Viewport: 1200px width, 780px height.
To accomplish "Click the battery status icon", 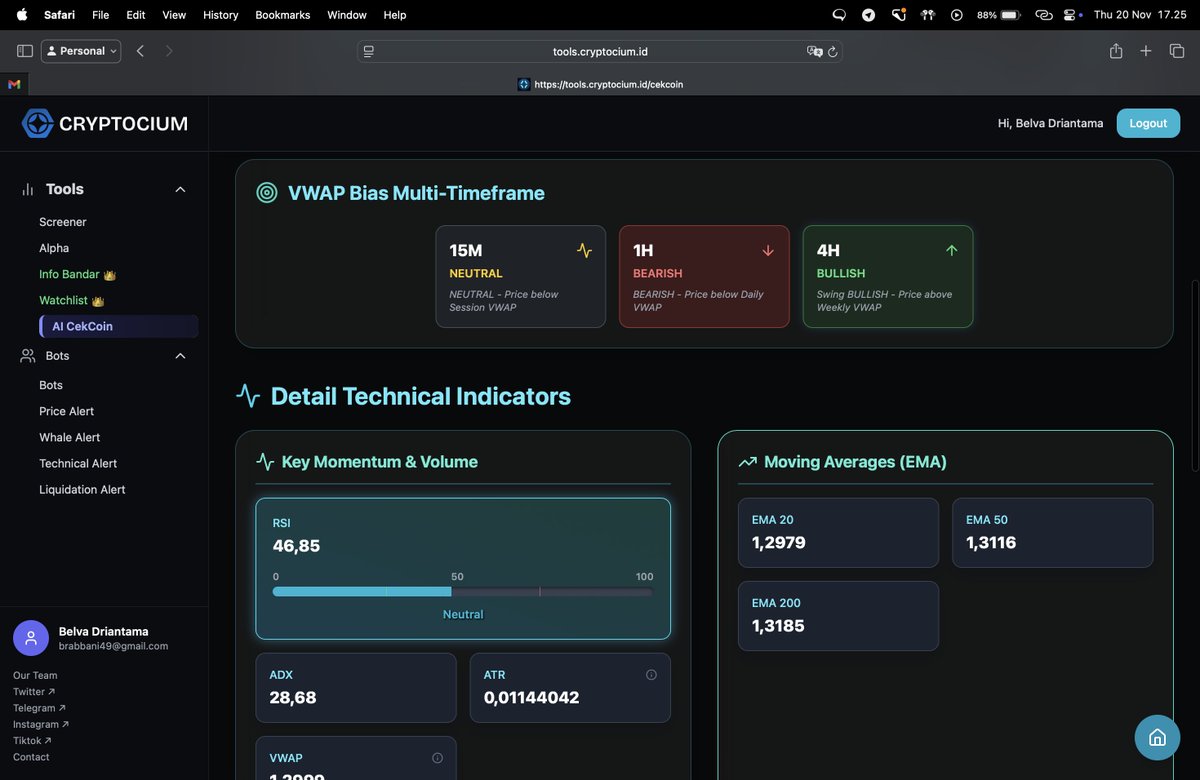I will tap(1010, 15).
